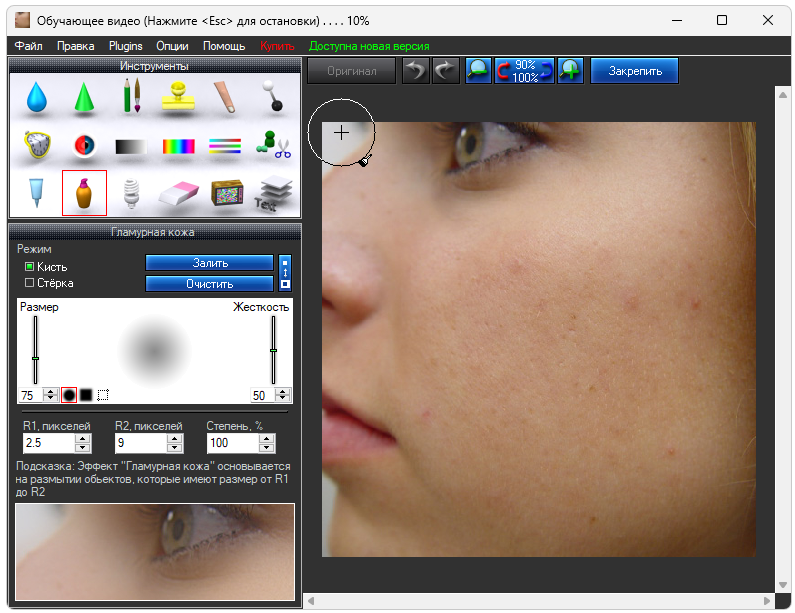Select the red eye removal tool
Viewport: 795px width, 613px height.
point(85,145)
